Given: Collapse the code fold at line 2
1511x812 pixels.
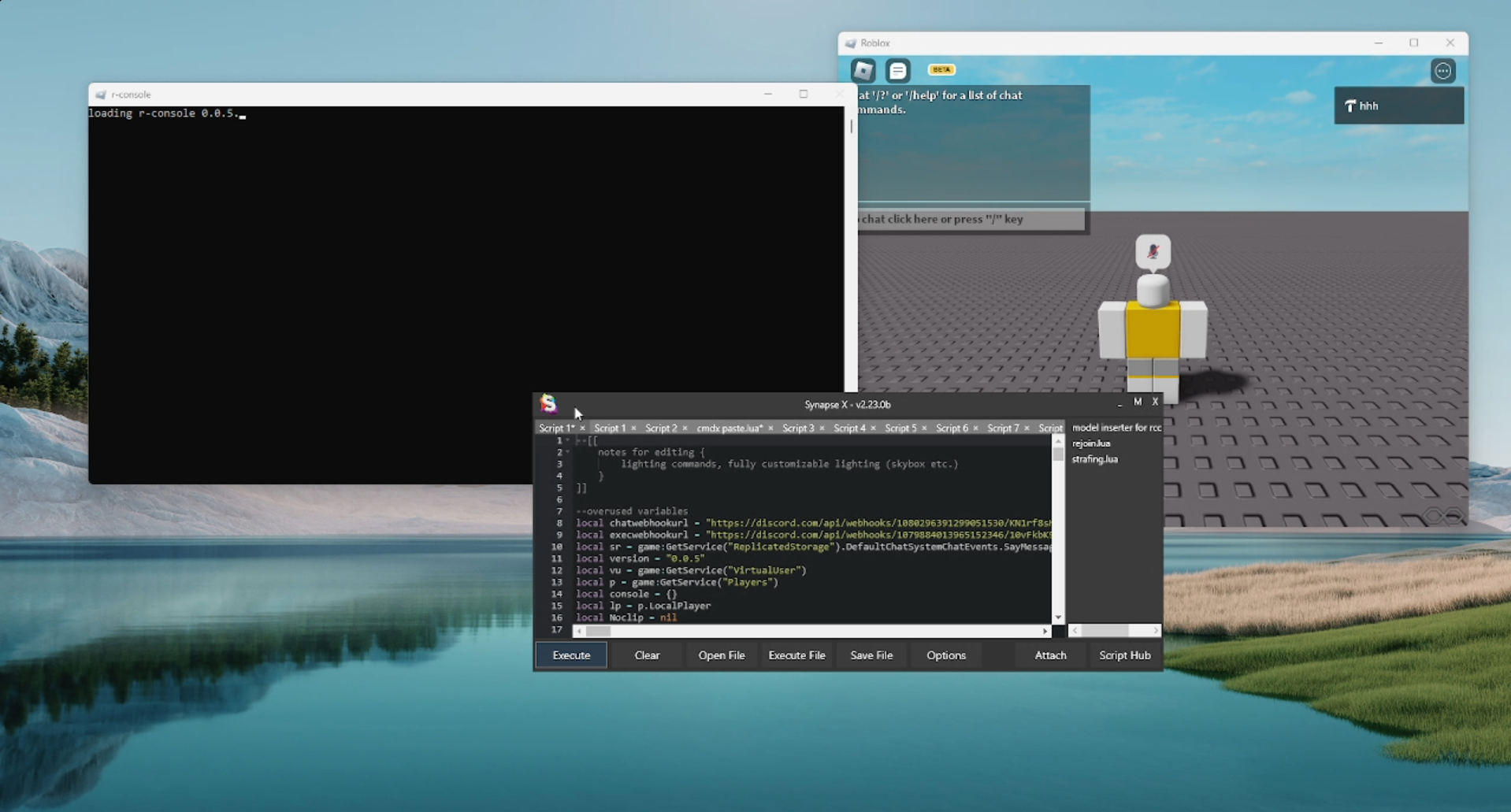Looking at the screenshot, I should click(x=567, y=452).
